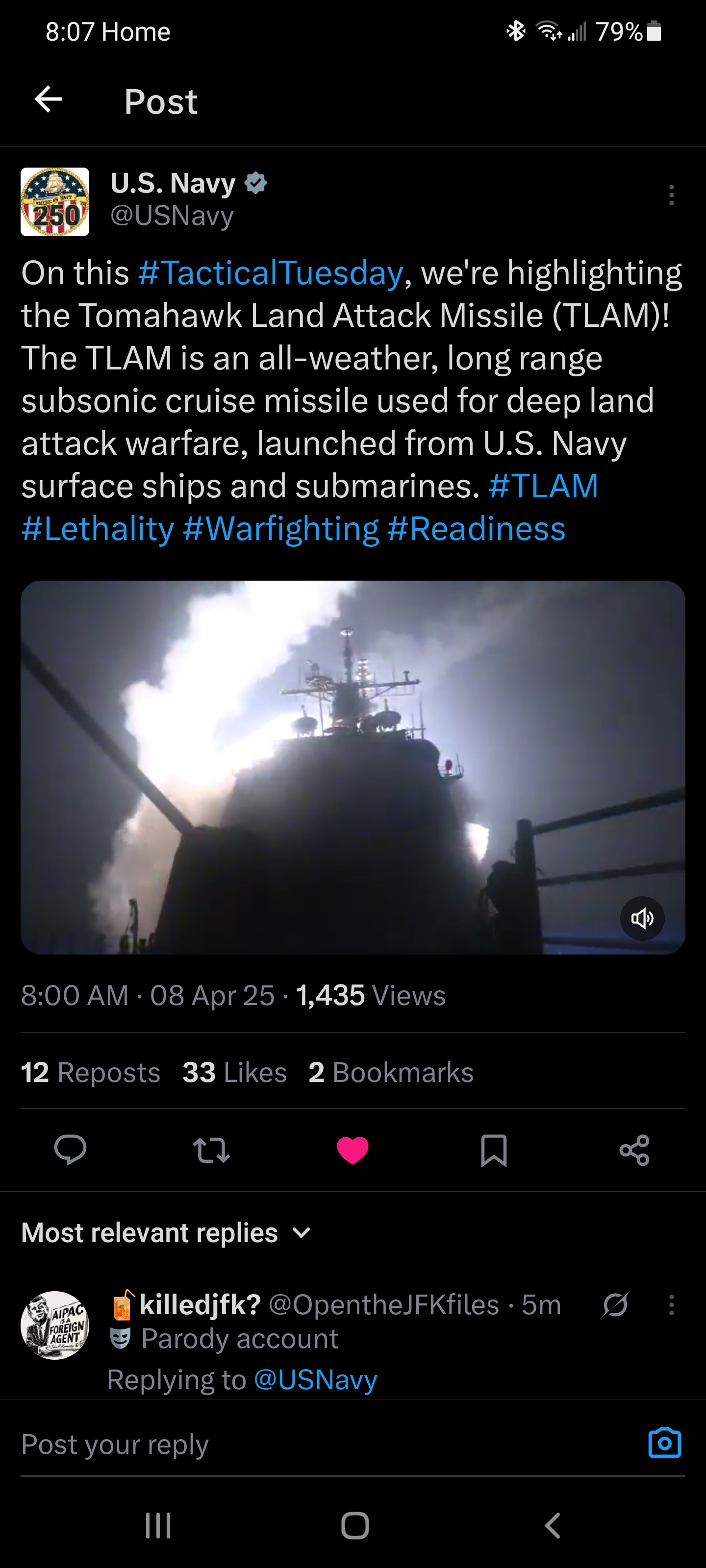Open more options for U.S. Navy post
This screenshot has height=1568, width=706.
coord(671,195)
